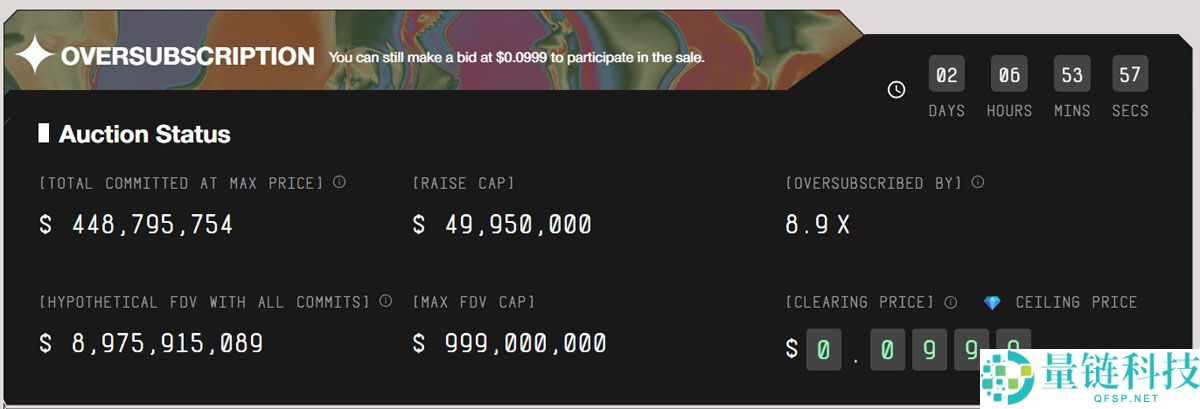Open info icon next to Clearing Price
The image size is (1200, 409).
tap(950, 302)
